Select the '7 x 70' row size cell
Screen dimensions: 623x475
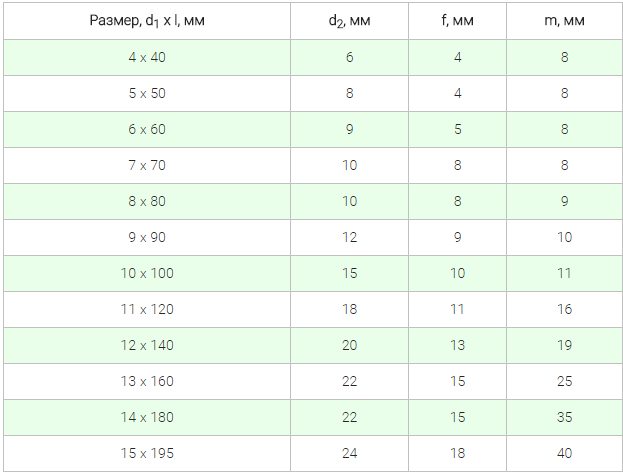(x=147, y=166)
